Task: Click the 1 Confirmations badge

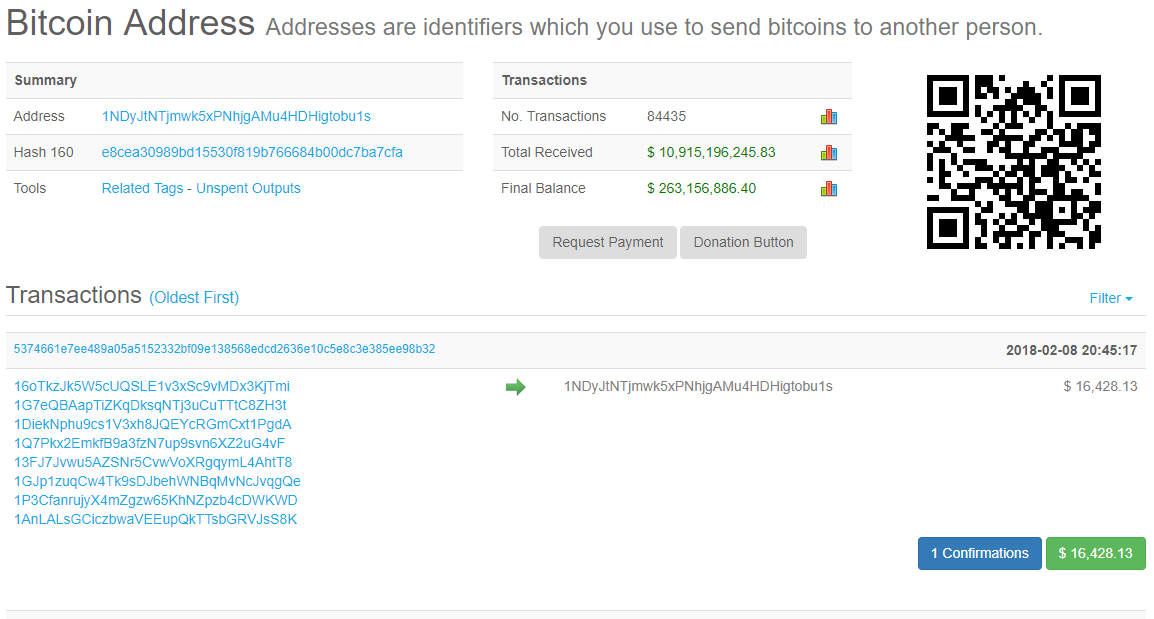Action: (979, 553)
